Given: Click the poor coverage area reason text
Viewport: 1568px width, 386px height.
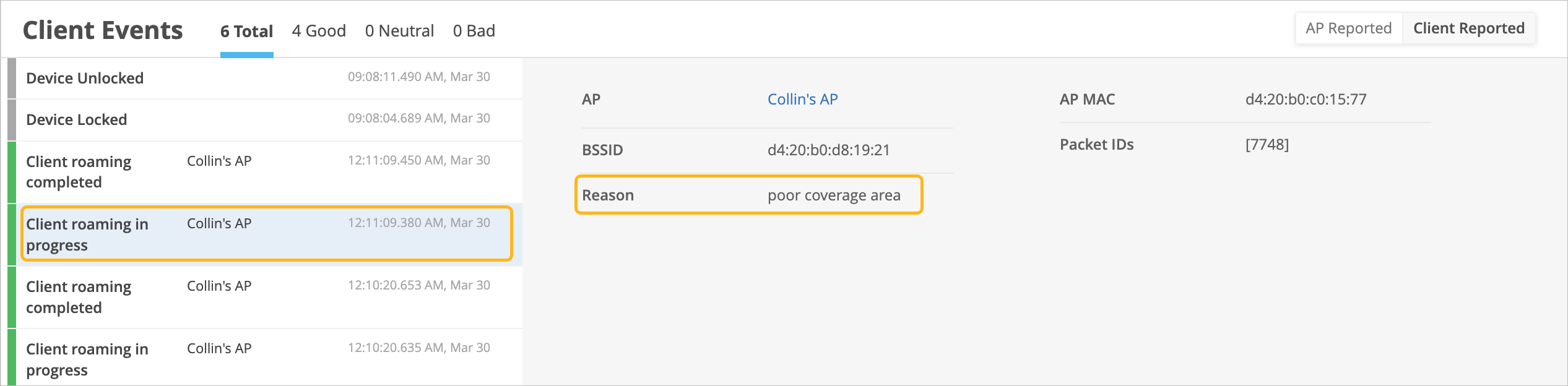Looking at the screenshot, I should point(834,195).
